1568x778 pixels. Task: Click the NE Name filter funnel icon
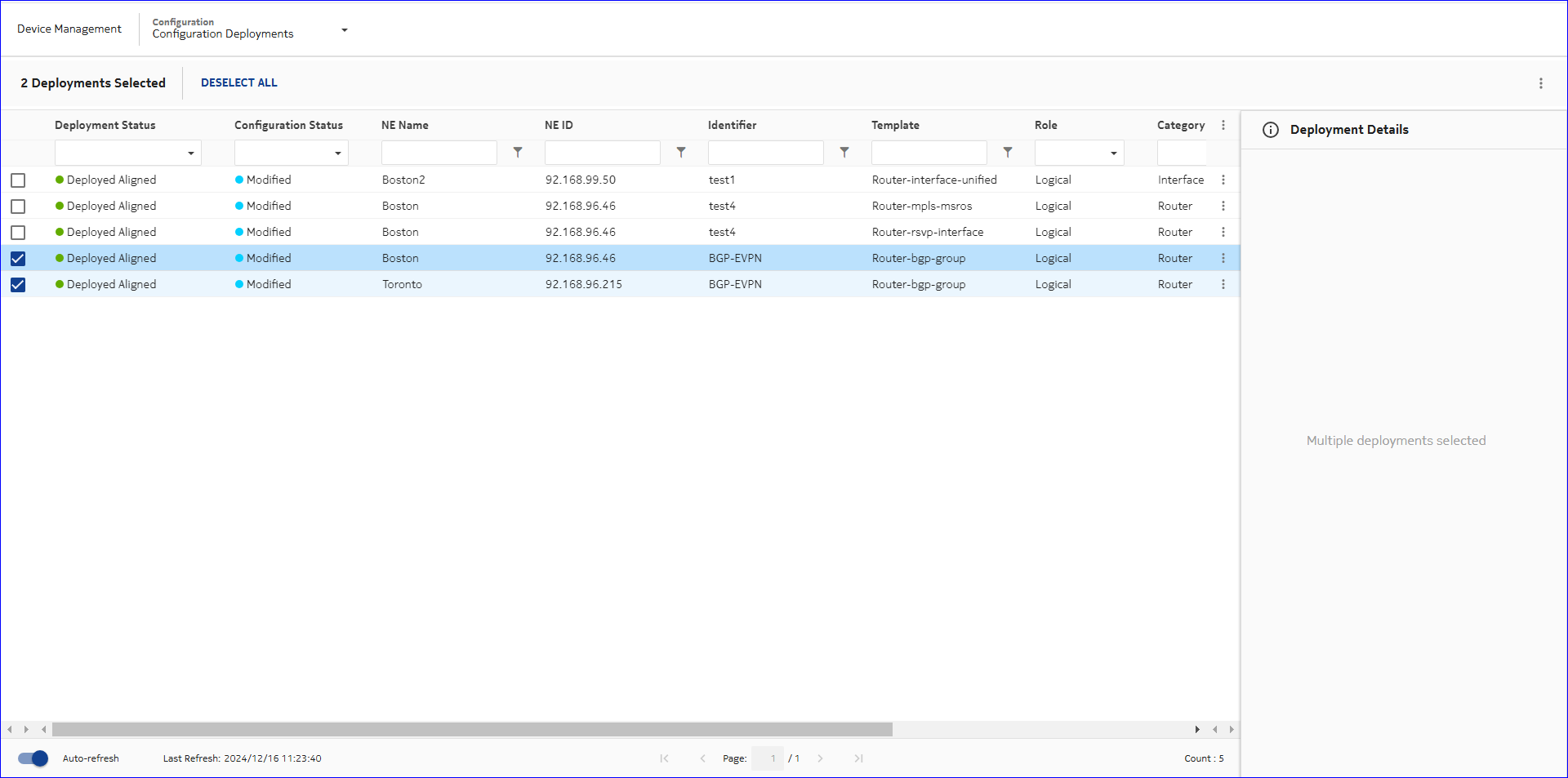pyautogui.click(x=518, y=153)
